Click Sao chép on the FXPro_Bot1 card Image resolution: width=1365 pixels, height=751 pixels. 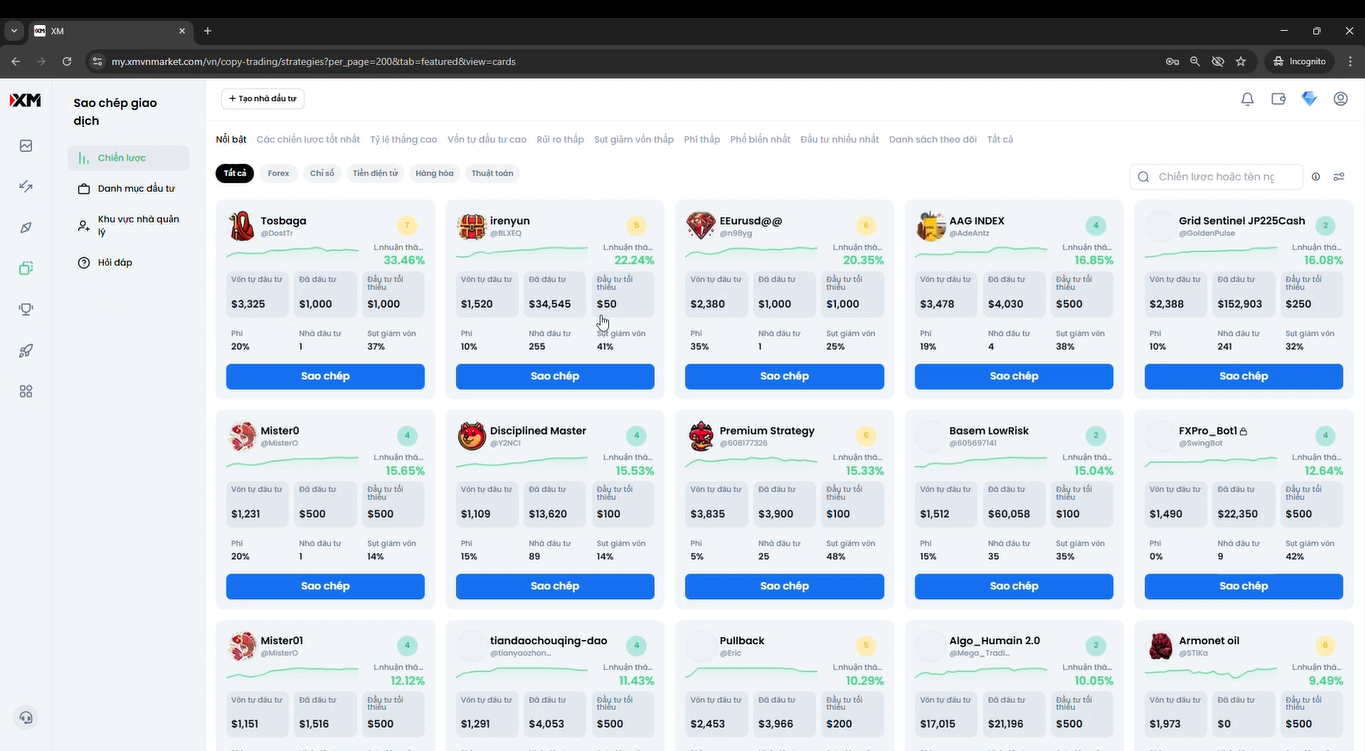1244,586
